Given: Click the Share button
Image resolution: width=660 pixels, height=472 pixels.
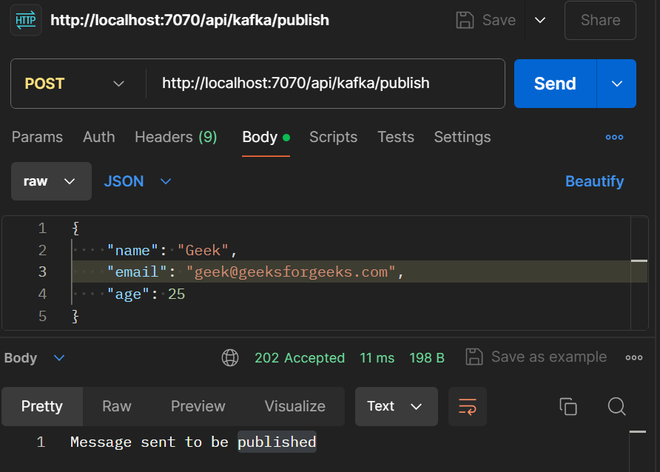Looking at the screenshot, I should coord(600,20).
